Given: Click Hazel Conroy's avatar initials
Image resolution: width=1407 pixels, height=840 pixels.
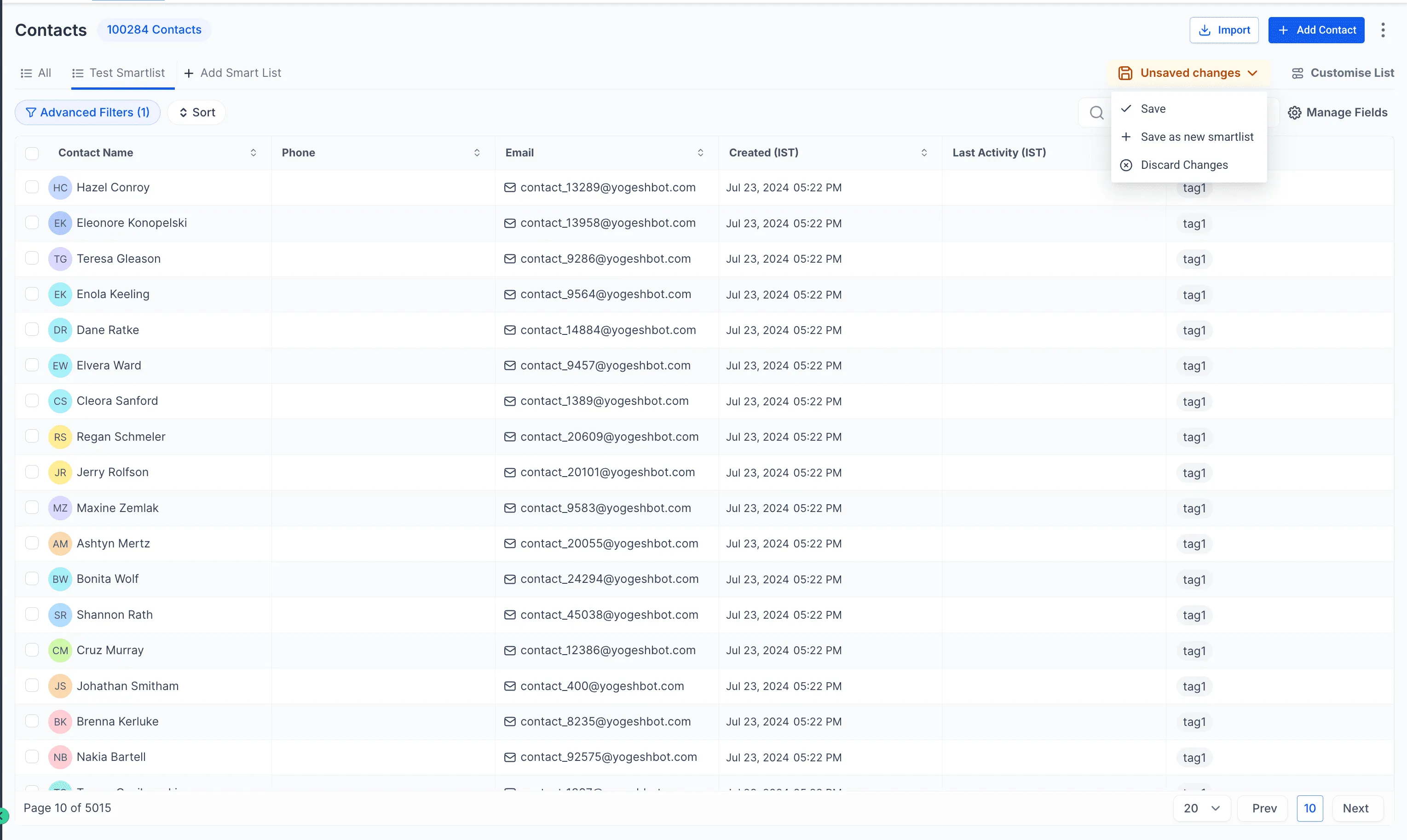Looking at the screenshot, I should [x=60, y=187].
